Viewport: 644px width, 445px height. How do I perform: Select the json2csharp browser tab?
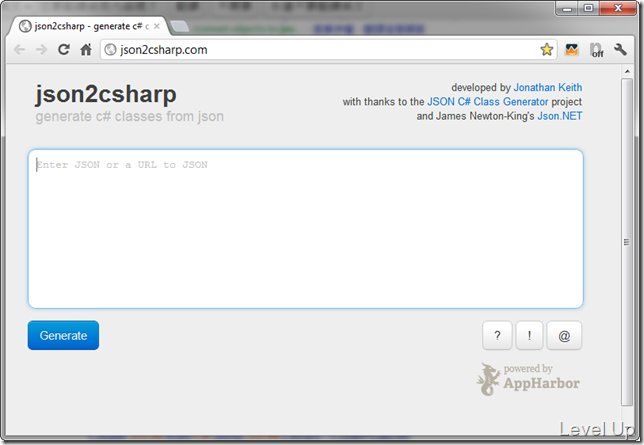[88, 26]
